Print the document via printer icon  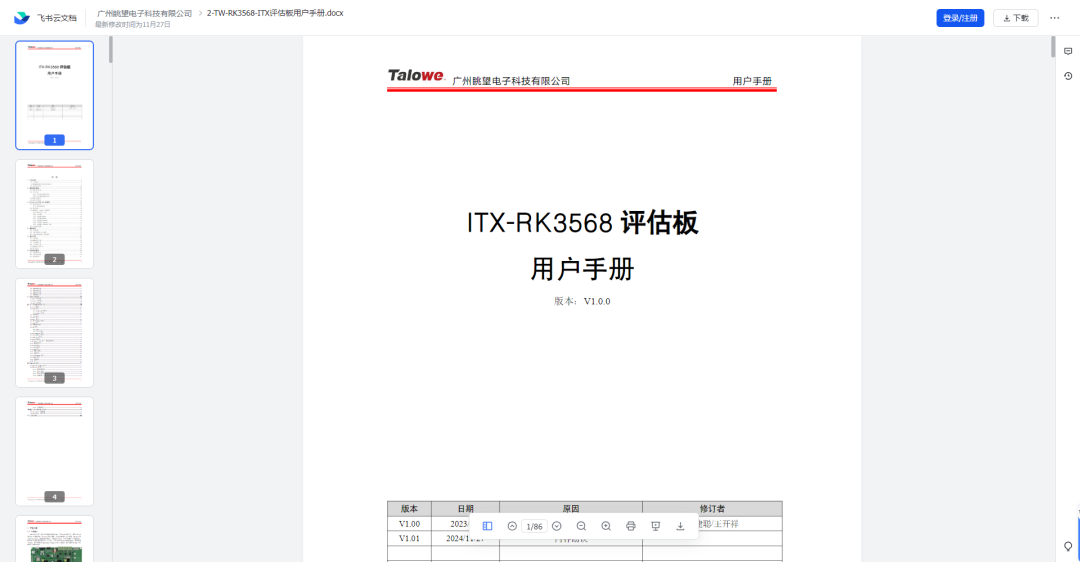pyautogui.click(x=631, y=526)
